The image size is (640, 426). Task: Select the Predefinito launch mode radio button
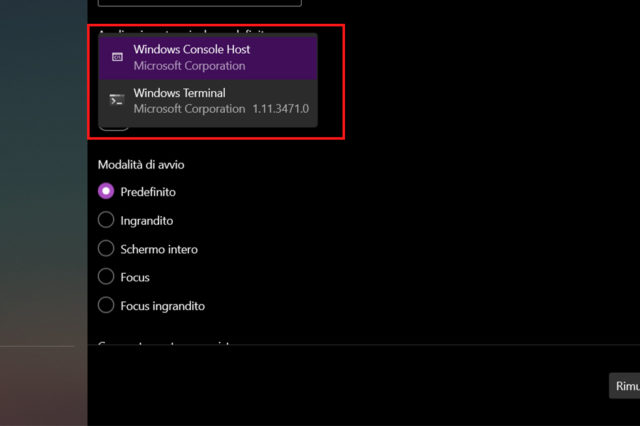(106, 191)
